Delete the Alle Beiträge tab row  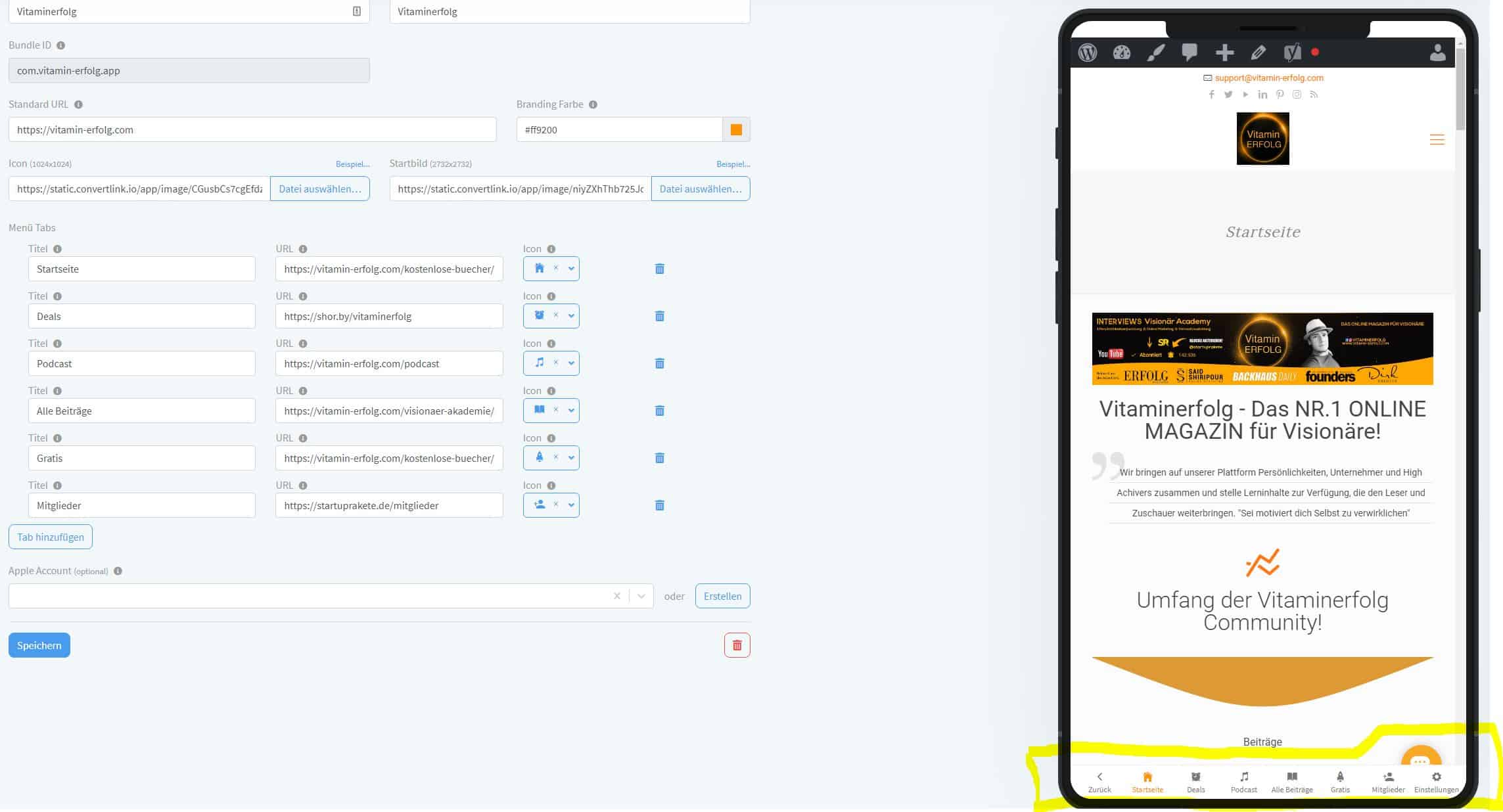click(660, 411)
